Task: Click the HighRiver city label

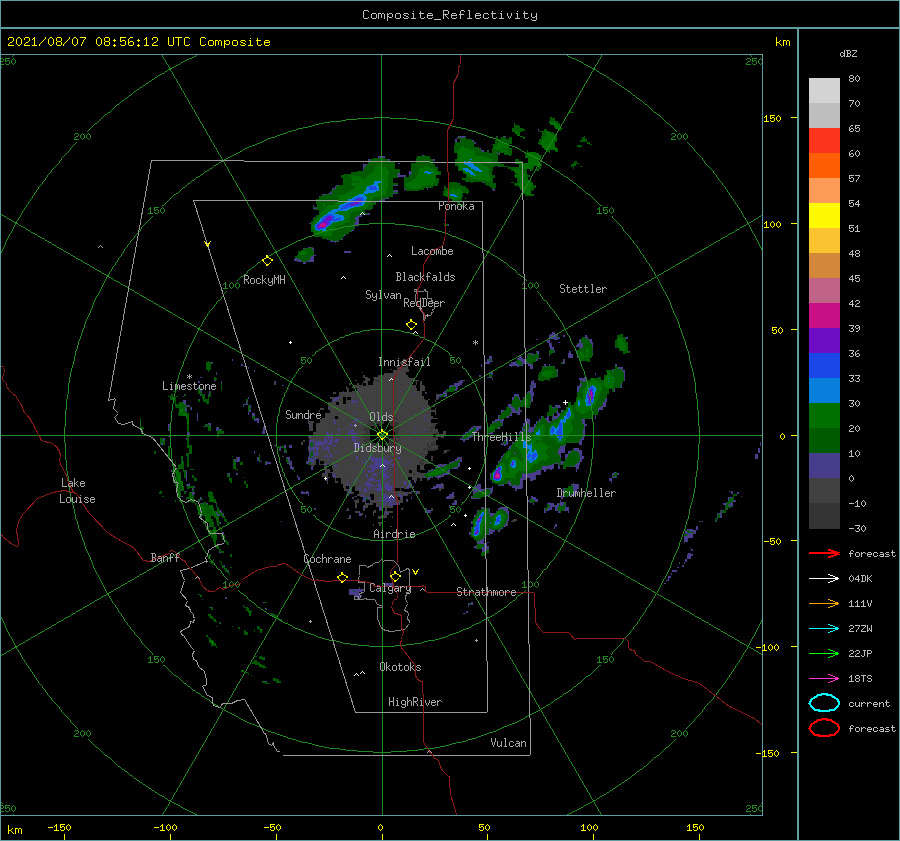Action: click(415, 702)
